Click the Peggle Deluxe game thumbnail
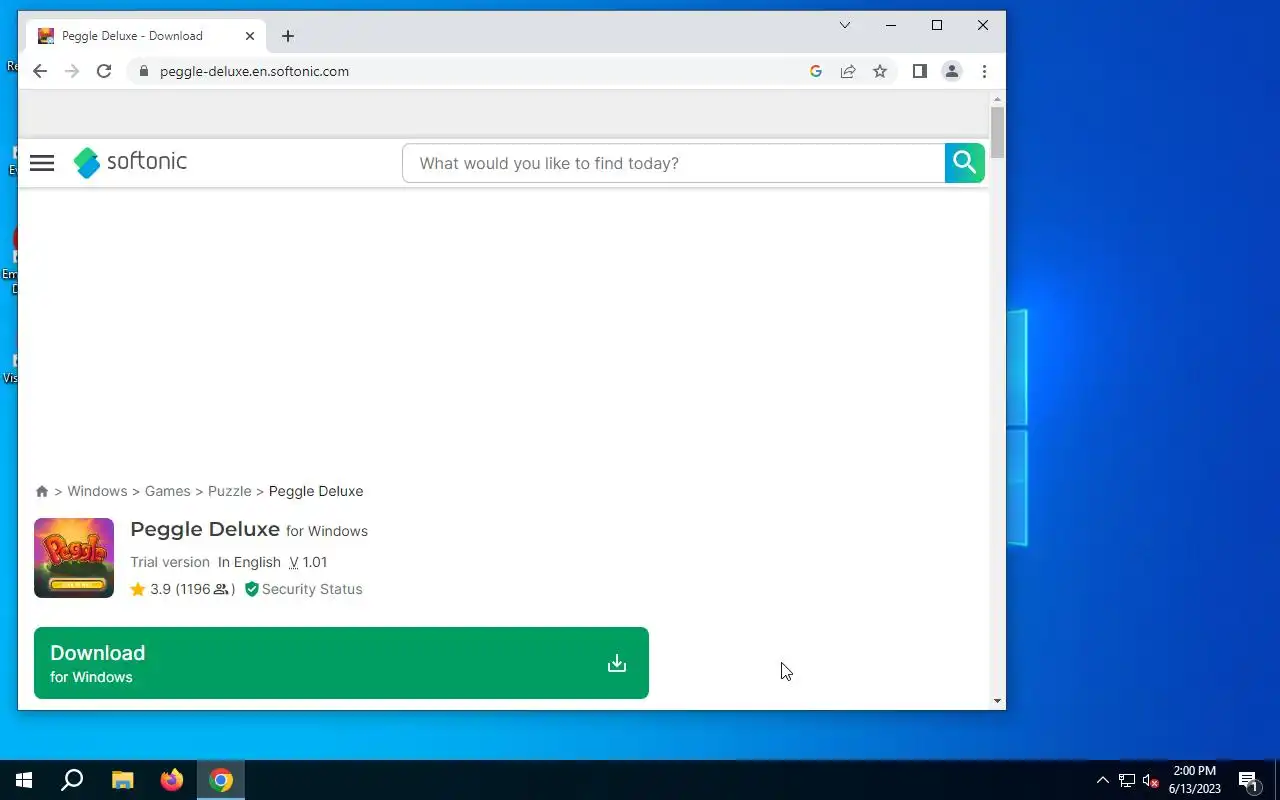This screenshot has height=800, width=1280. (x=74, y=558)
